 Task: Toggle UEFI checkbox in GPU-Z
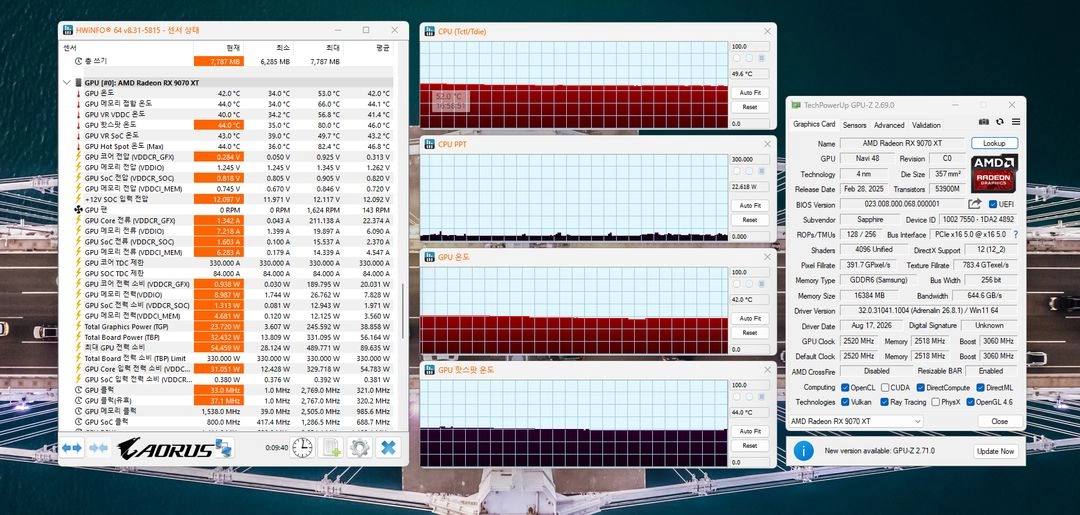click(x=993, y=204)
